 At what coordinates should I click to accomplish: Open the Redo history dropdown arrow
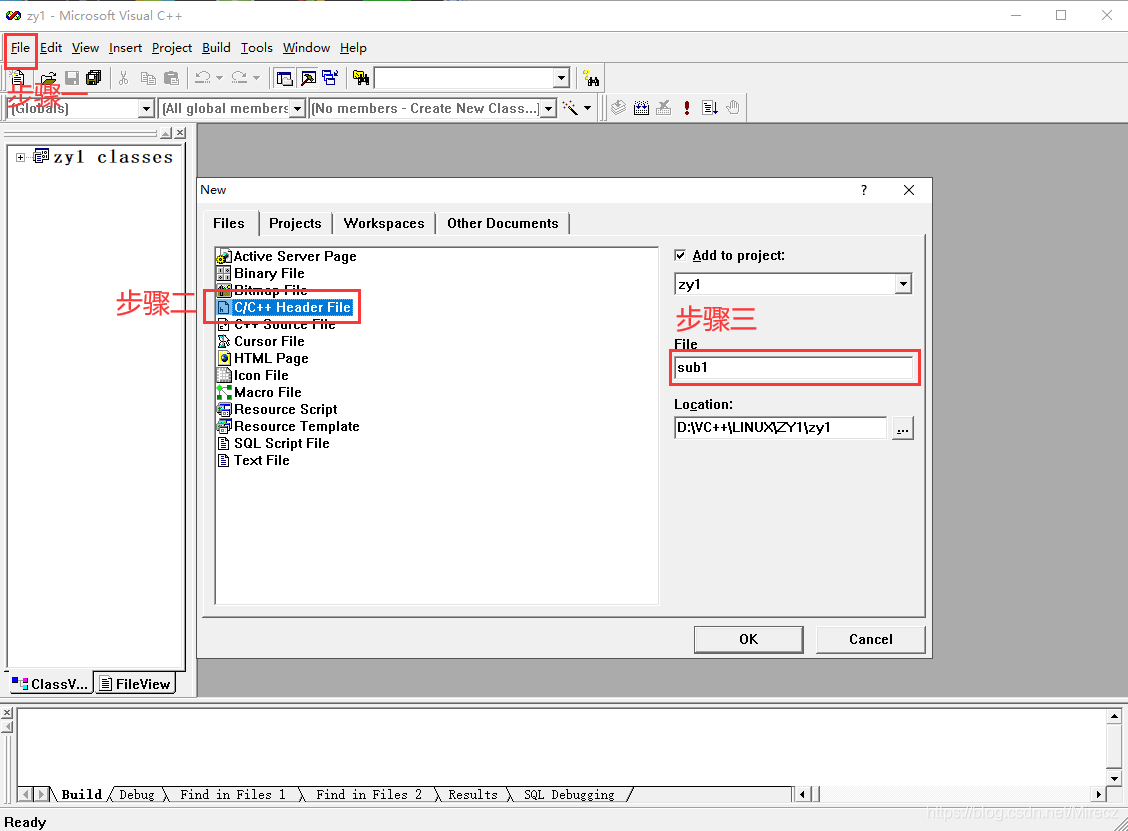pyautogui.click(x=256, y=78)
